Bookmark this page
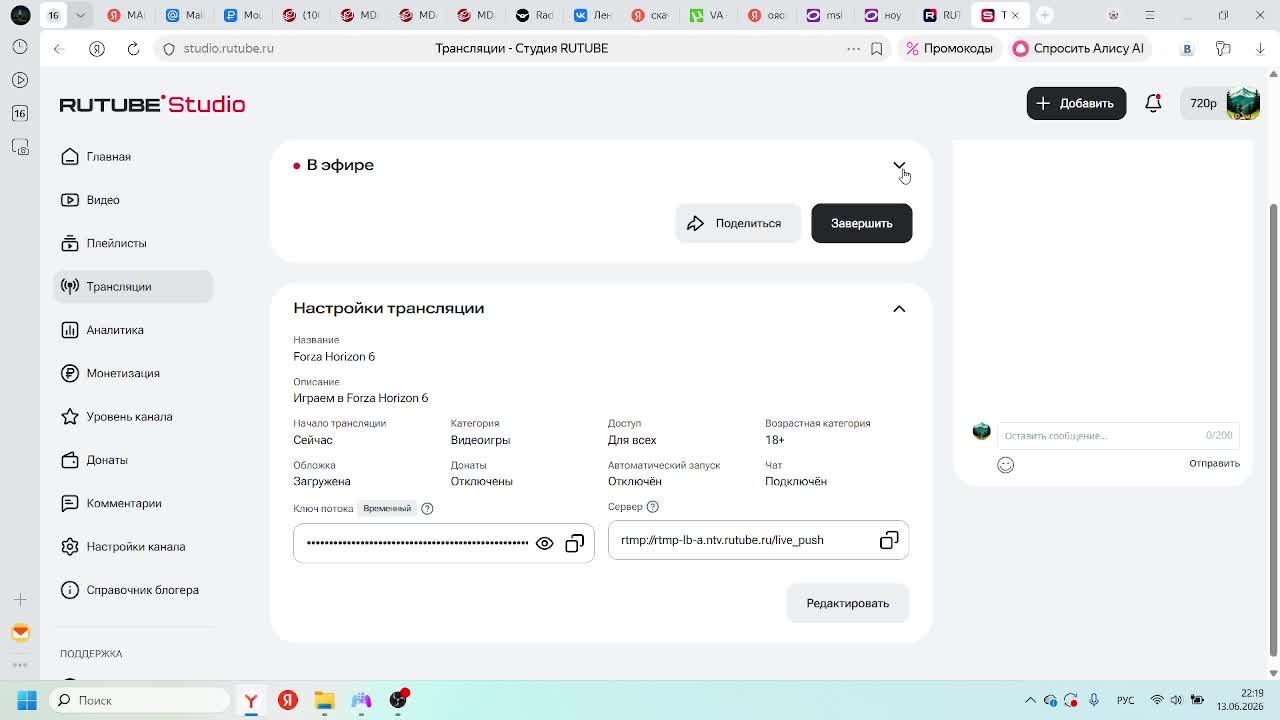Viewport: 1280px width, 720px height. pyautogui.click(x=877, y=48)
